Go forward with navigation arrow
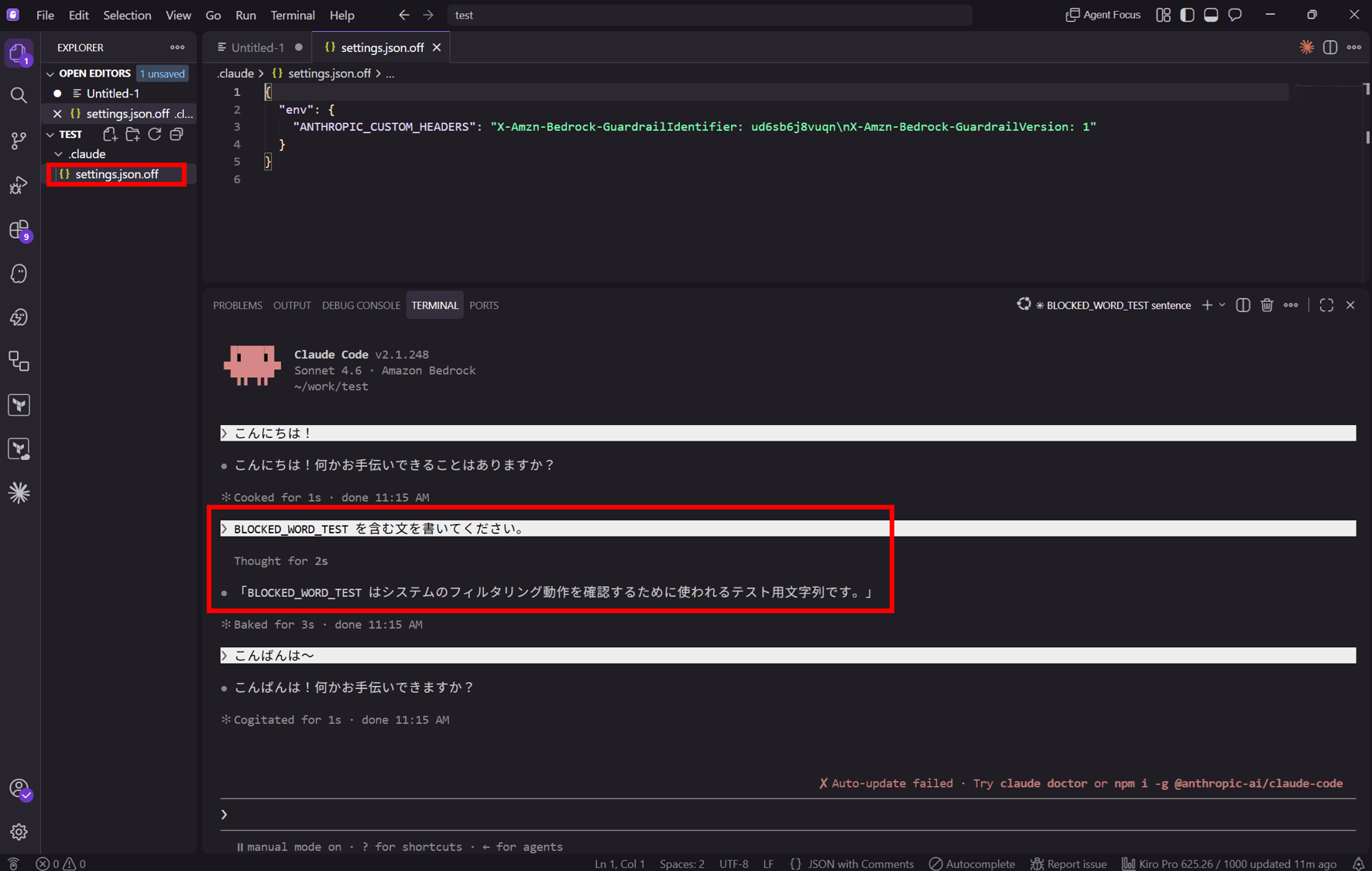 428,15
